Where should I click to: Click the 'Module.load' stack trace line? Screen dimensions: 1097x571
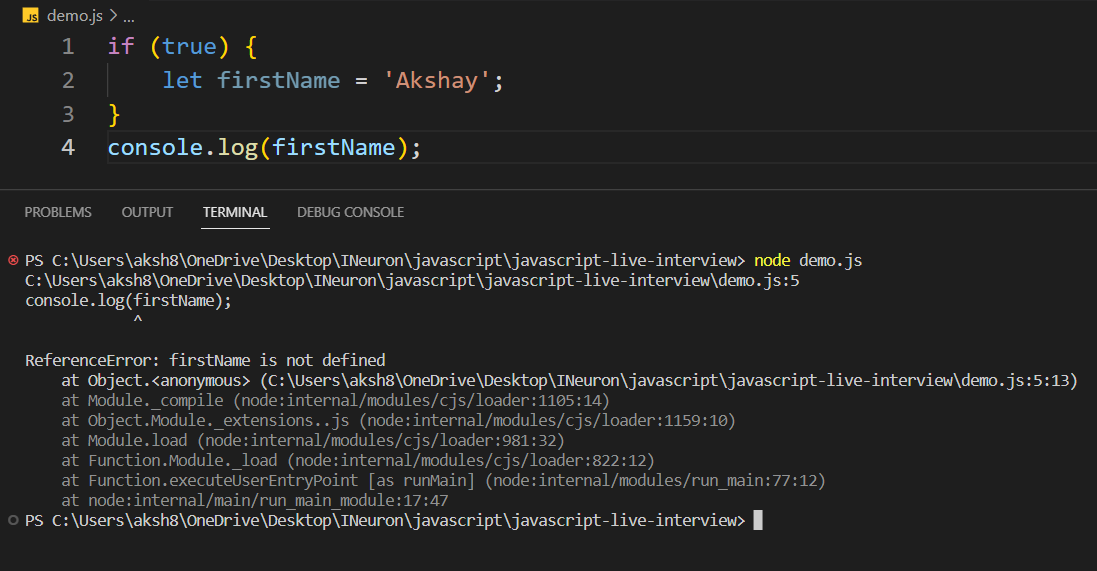(313, 440)
